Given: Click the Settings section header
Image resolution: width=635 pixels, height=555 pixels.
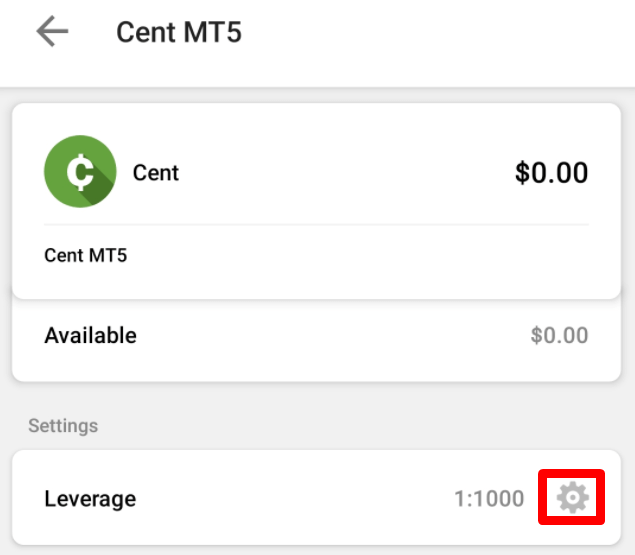Looking at the screenshot, I should coord(63,426).
